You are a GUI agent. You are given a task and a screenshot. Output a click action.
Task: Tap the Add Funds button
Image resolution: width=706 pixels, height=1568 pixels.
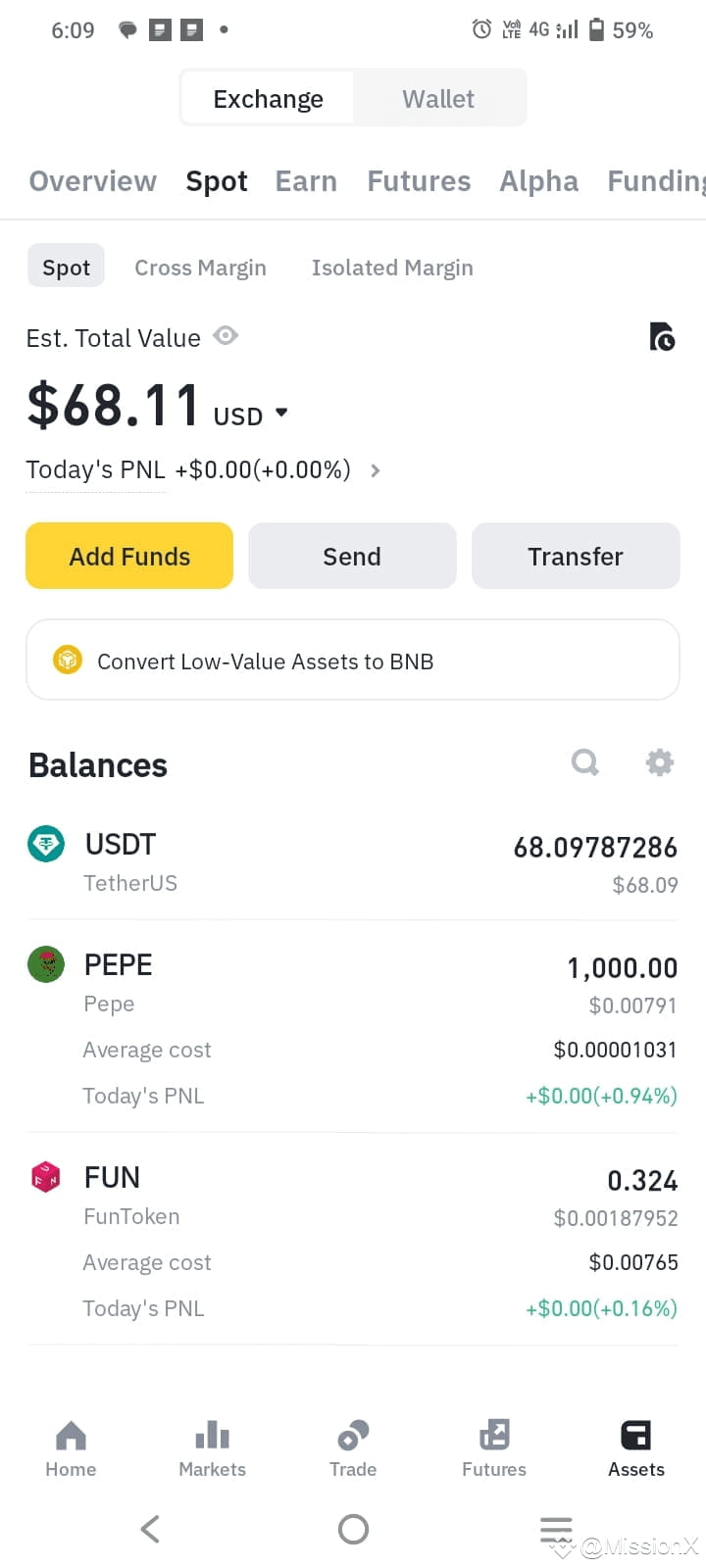pos(129,556)
